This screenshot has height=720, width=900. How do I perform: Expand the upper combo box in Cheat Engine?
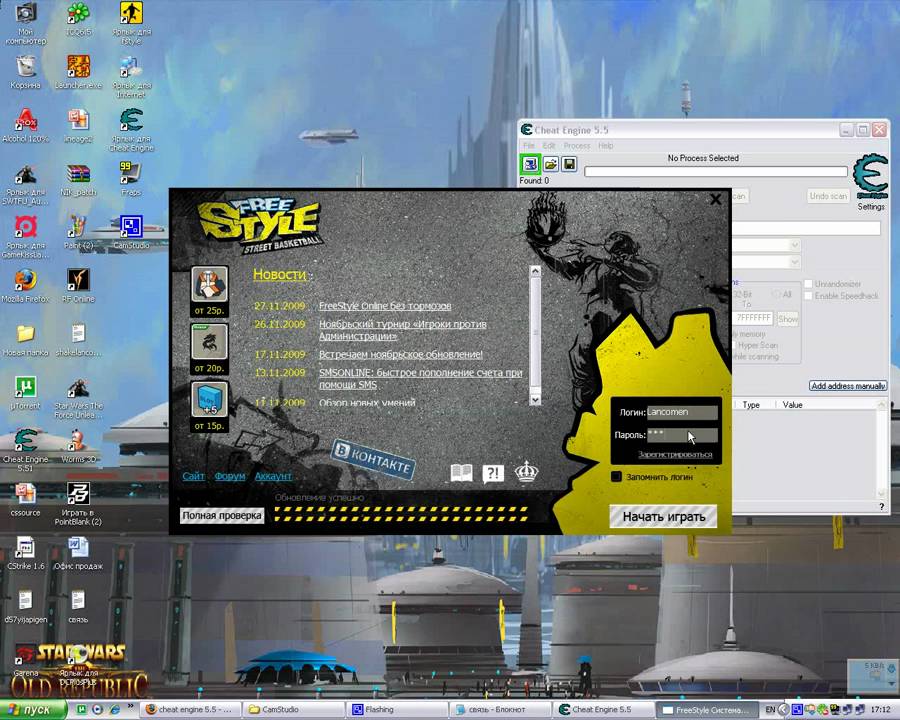tap(795, 245)
